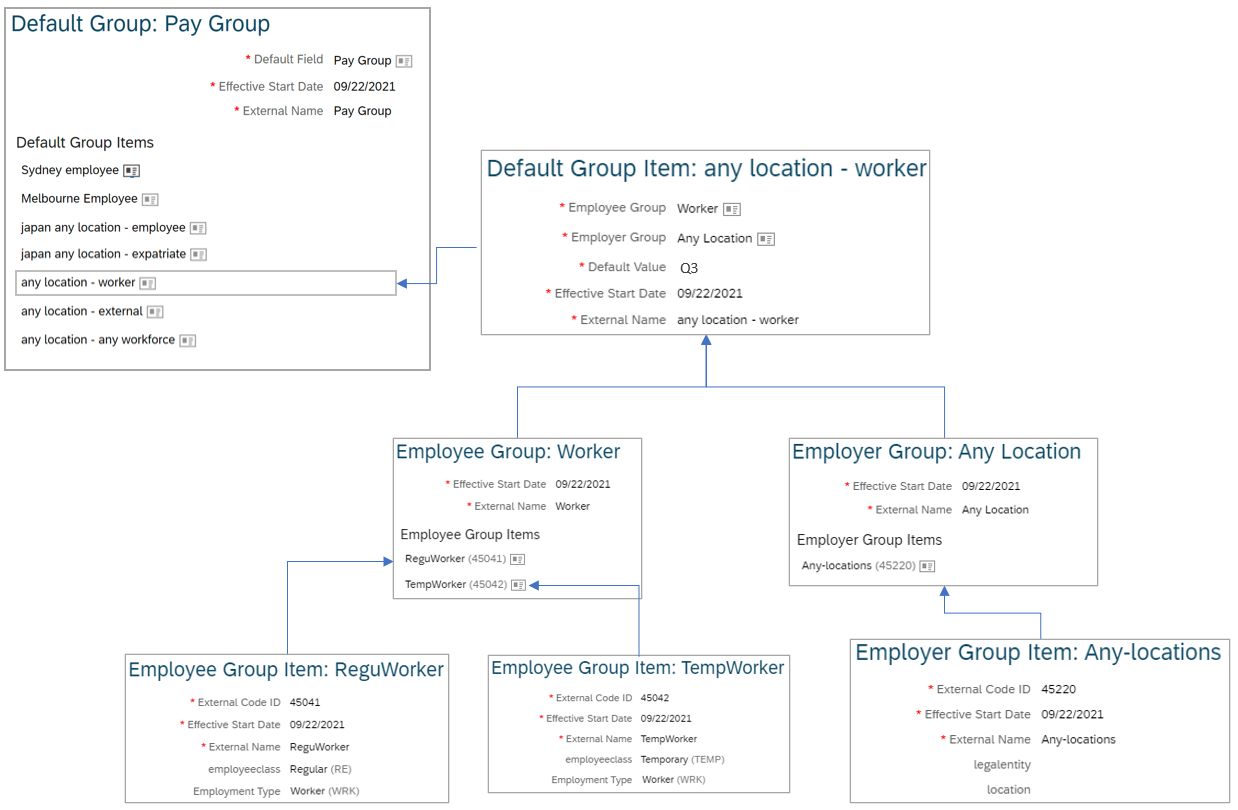Open details icon for japan any location - employee
The height and width of the screenshot is (810, 1238).
[x=198, y=228]
